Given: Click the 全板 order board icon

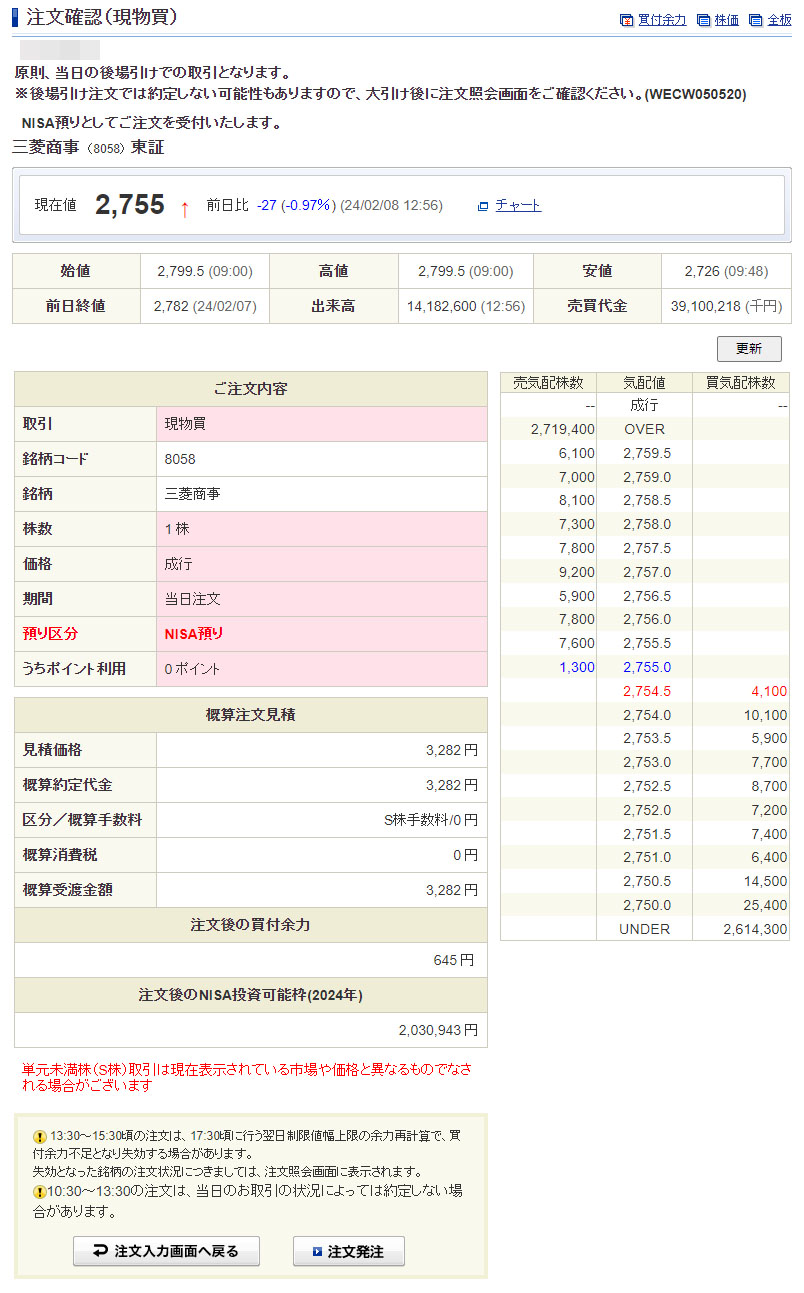Looking at the screenshot, I should (756, 20).
